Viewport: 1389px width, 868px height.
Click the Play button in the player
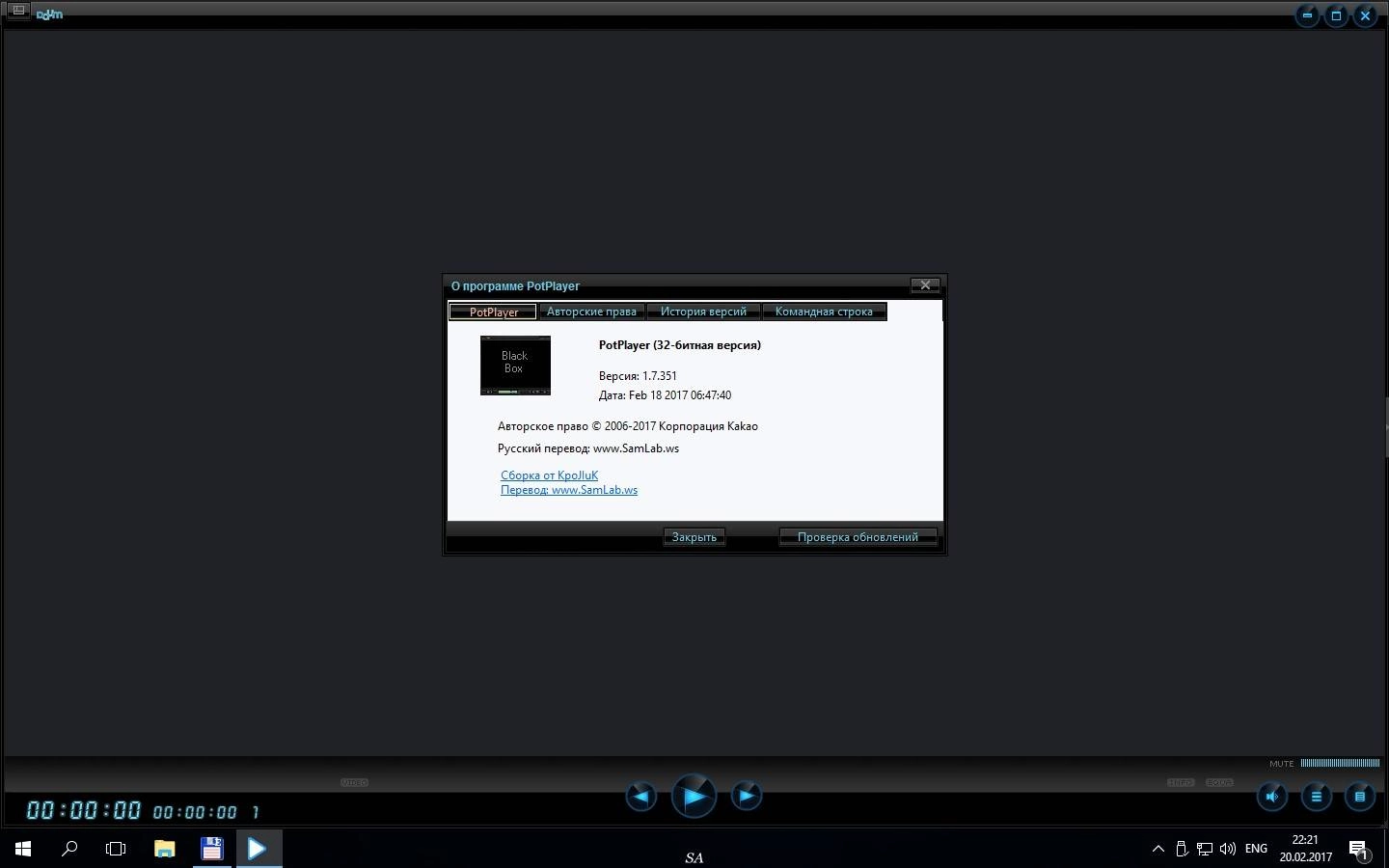(x=694, y=797)
